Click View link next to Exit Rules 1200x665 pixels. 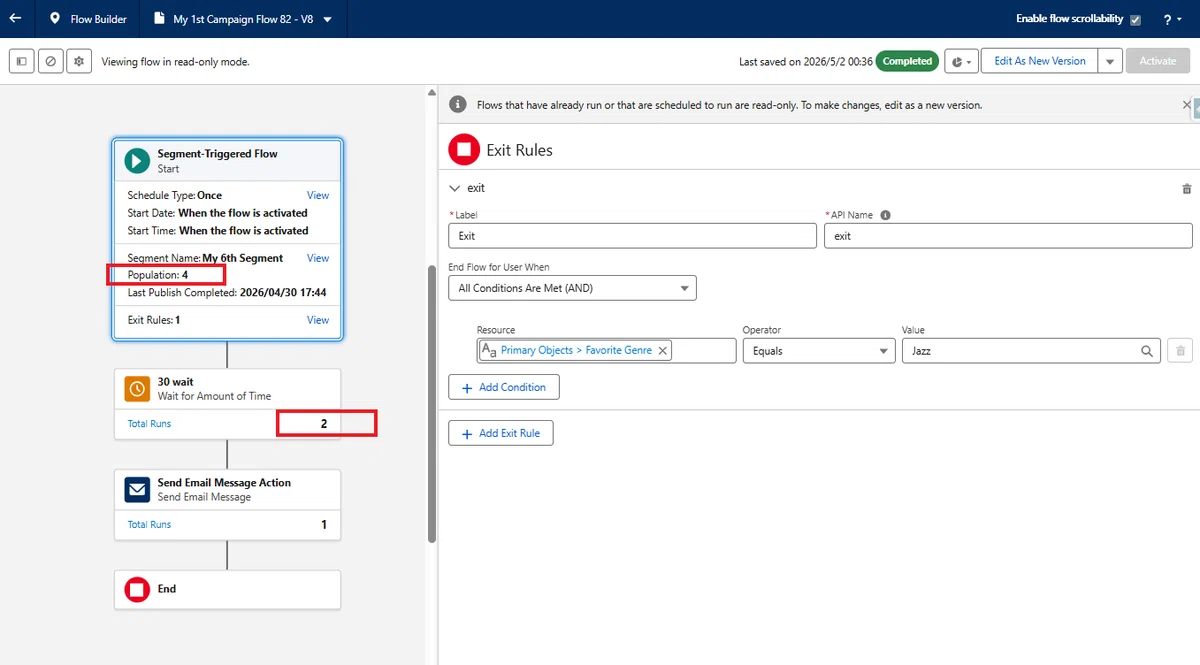pyautogui.click(x=318, y=320)
